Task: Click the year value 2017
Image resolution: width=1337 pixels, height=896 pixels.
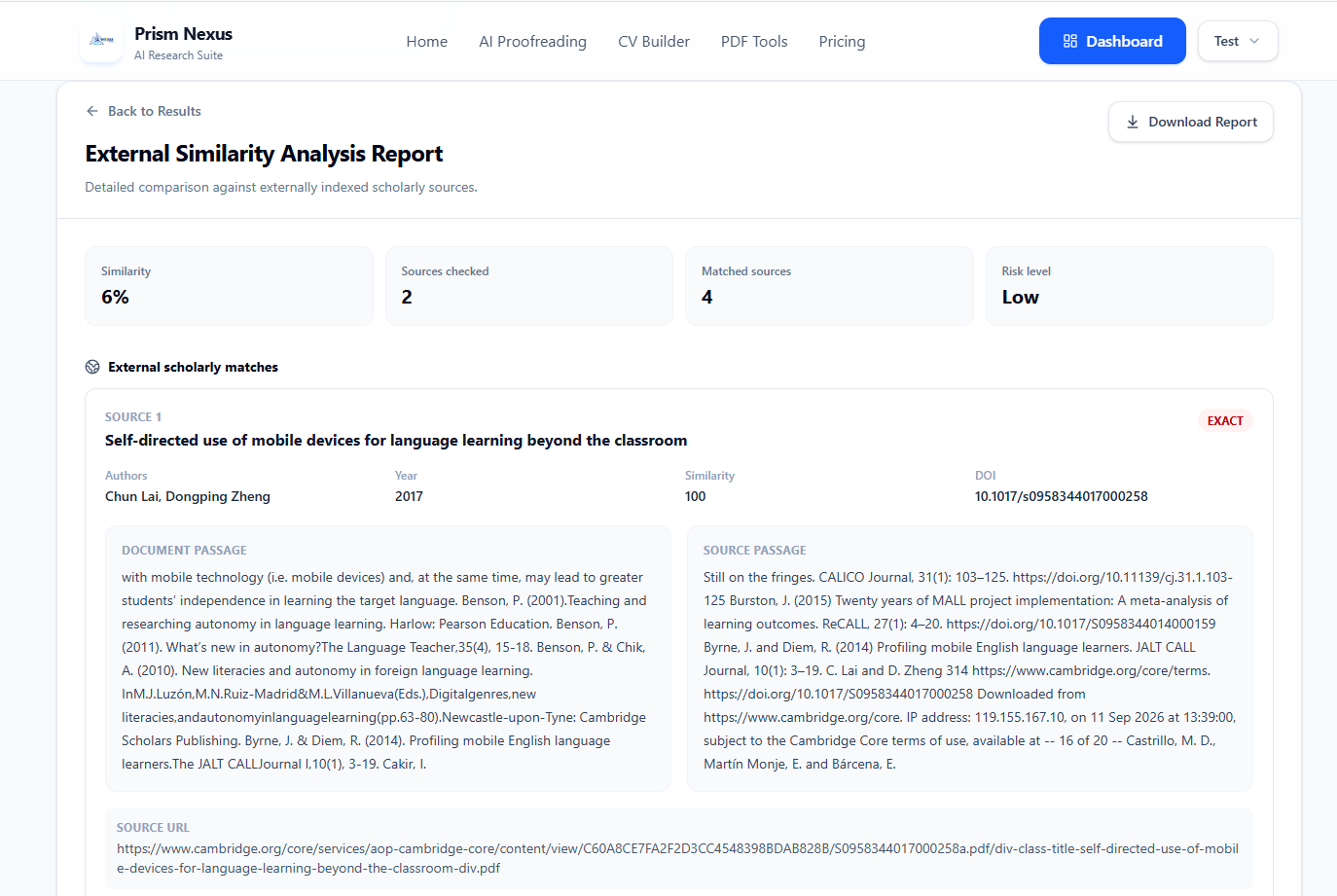Action: point(409,496)
